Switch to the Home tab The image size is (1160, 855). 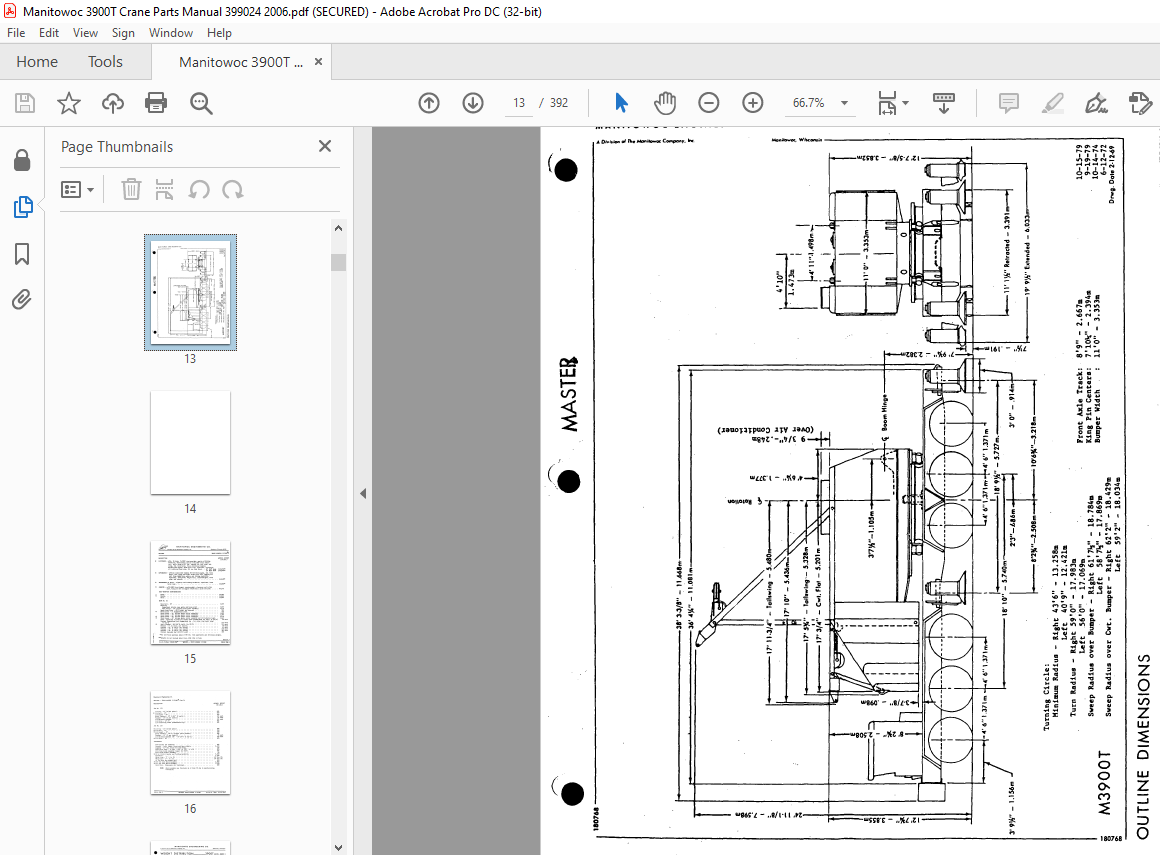37,61
